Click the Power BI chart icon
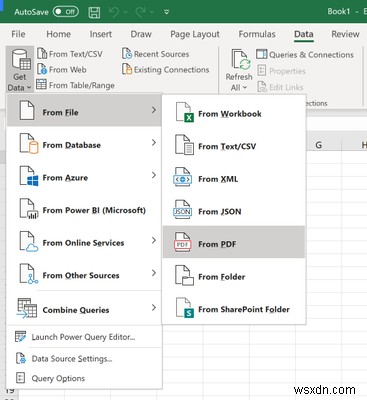 29,209
